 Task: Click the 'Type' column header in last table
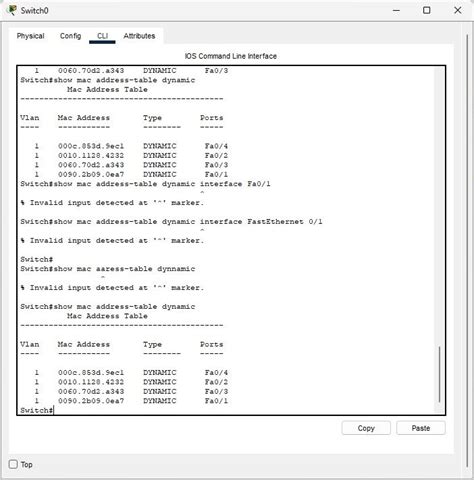click(152, 344)
